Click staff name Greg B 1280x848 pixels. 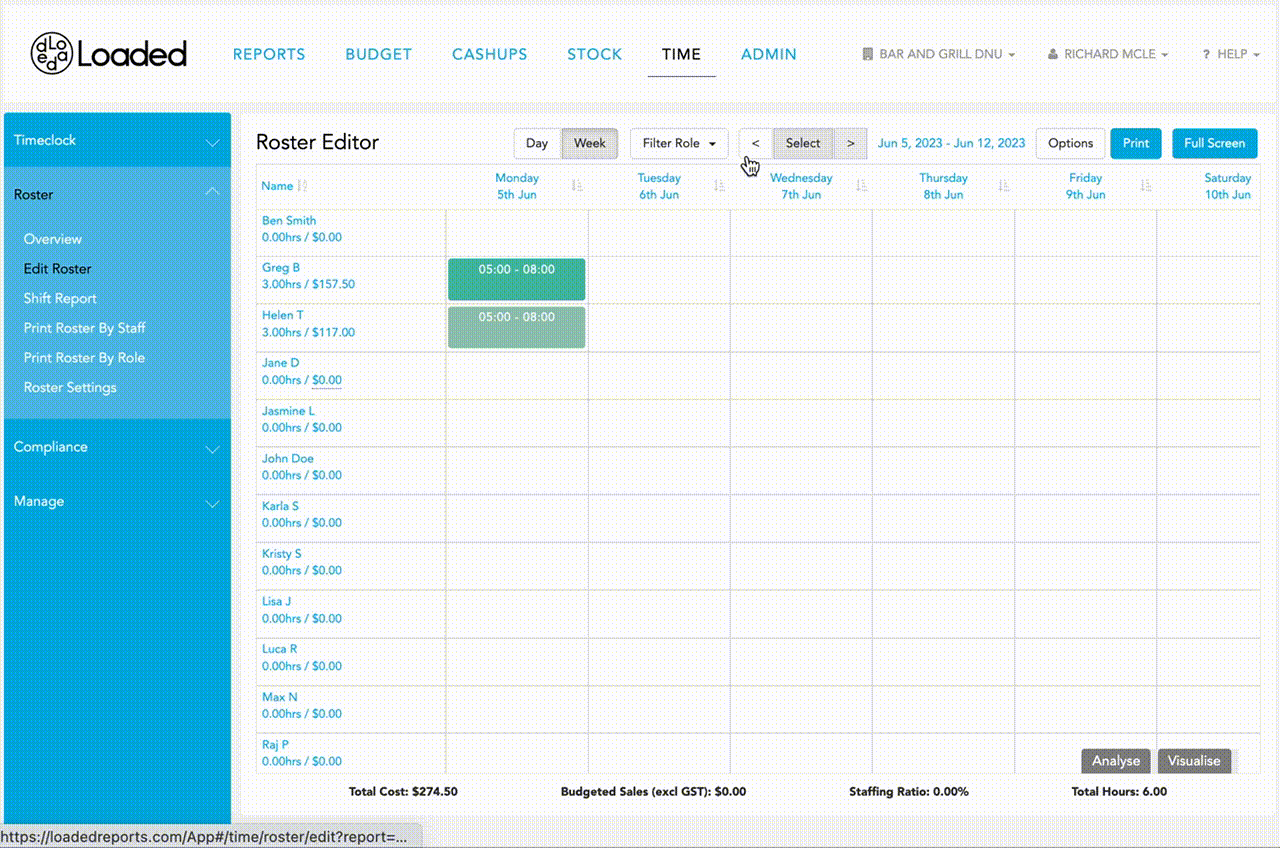[281, 268]
